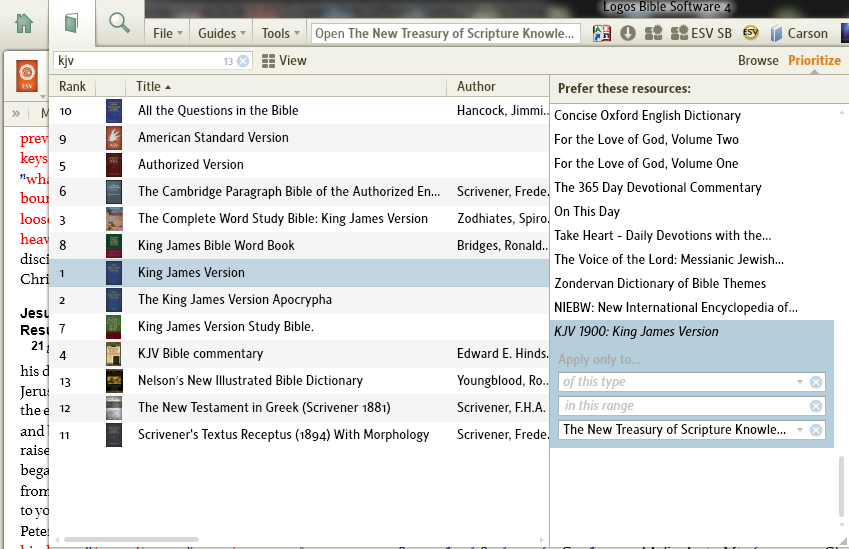The height and width of the screenshot is (549, 849).
Task: Select The New Testament in Greek row
Action: click(x=299, y=408)
